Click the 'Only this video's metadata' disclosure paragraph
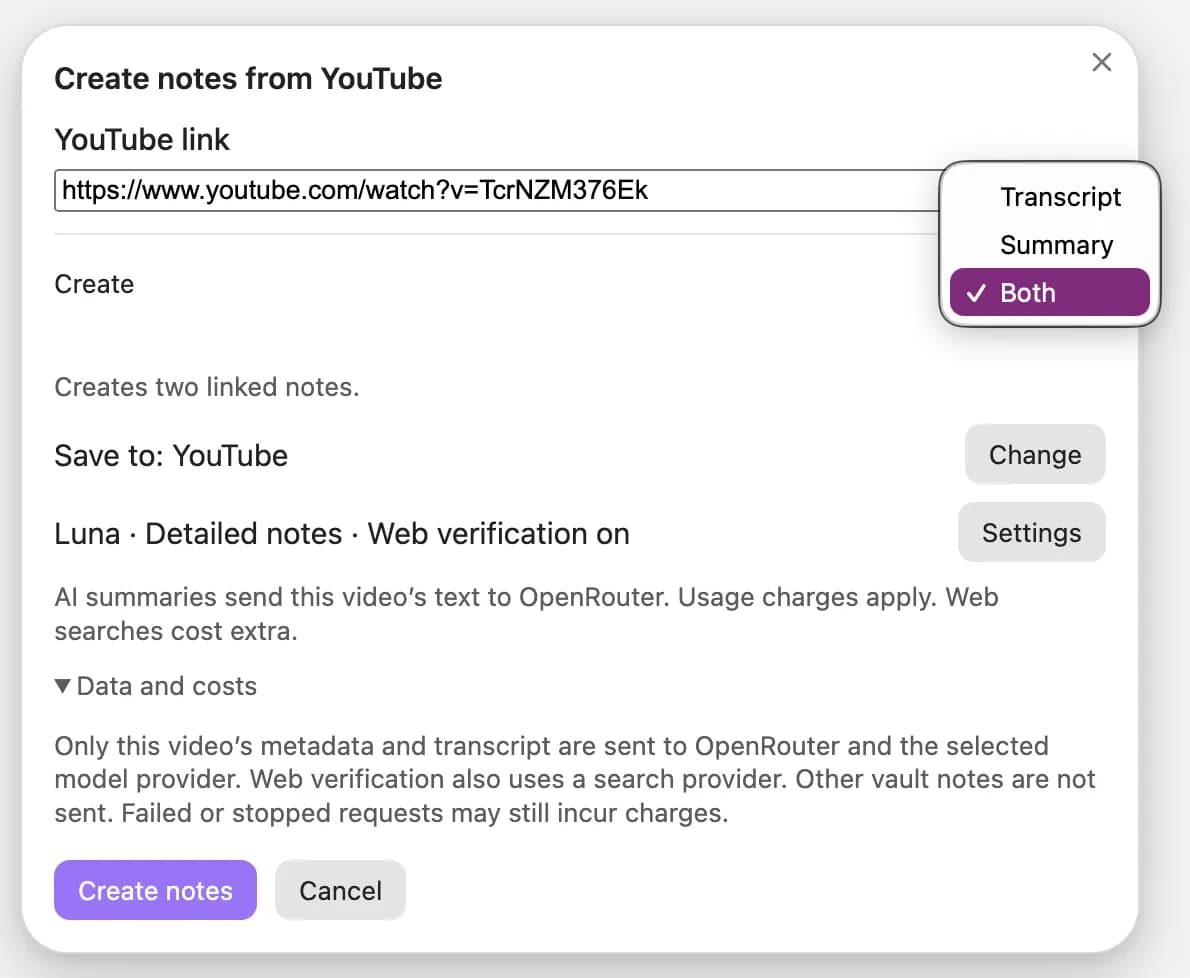Image resolution: width=1190 pixels, height=978 pixels. click(575, 779)
